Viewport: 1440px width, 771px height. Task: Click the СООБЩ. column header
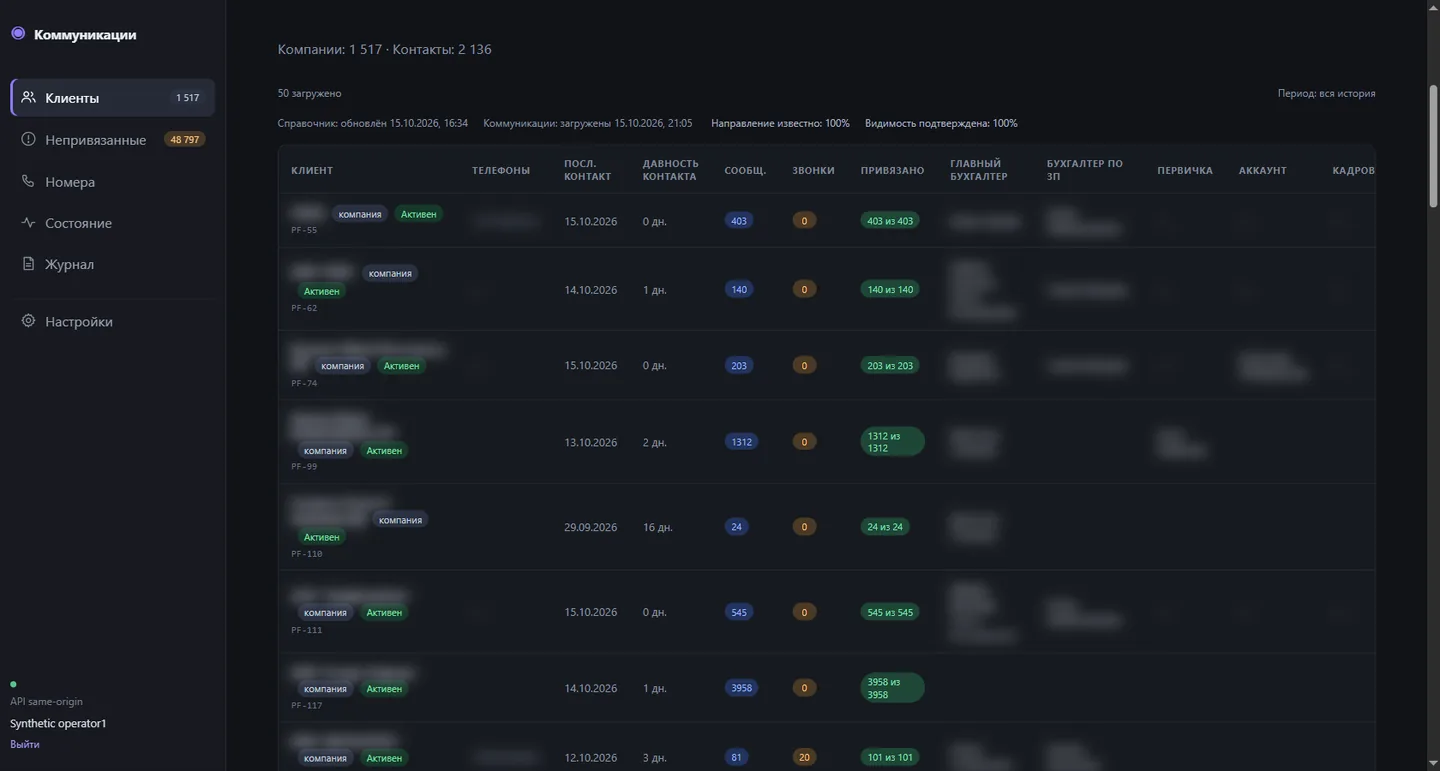pyautogui.click(x=746, y=170)
